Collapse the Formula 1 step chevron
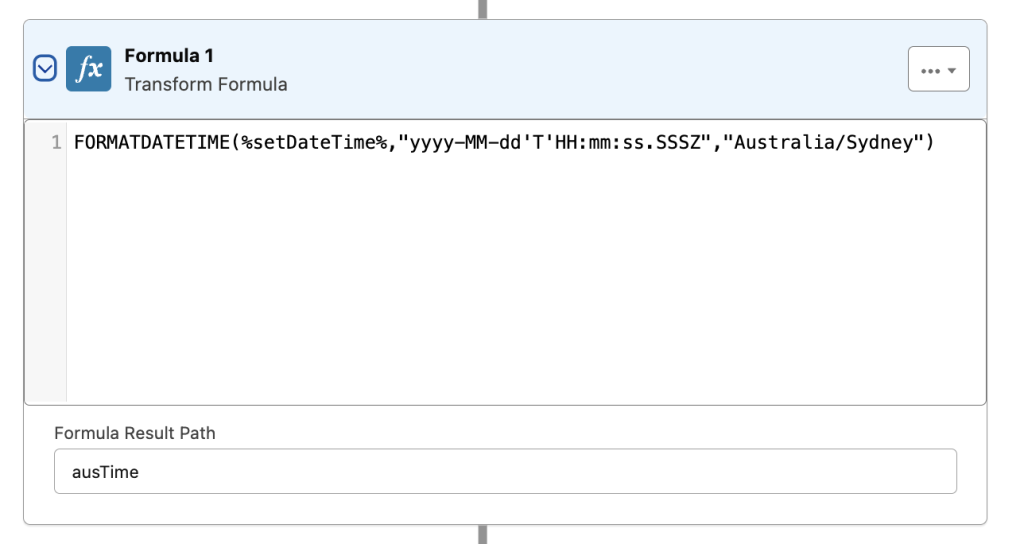1024x544 pixels. pyautogui.click(x=45, y=69)
